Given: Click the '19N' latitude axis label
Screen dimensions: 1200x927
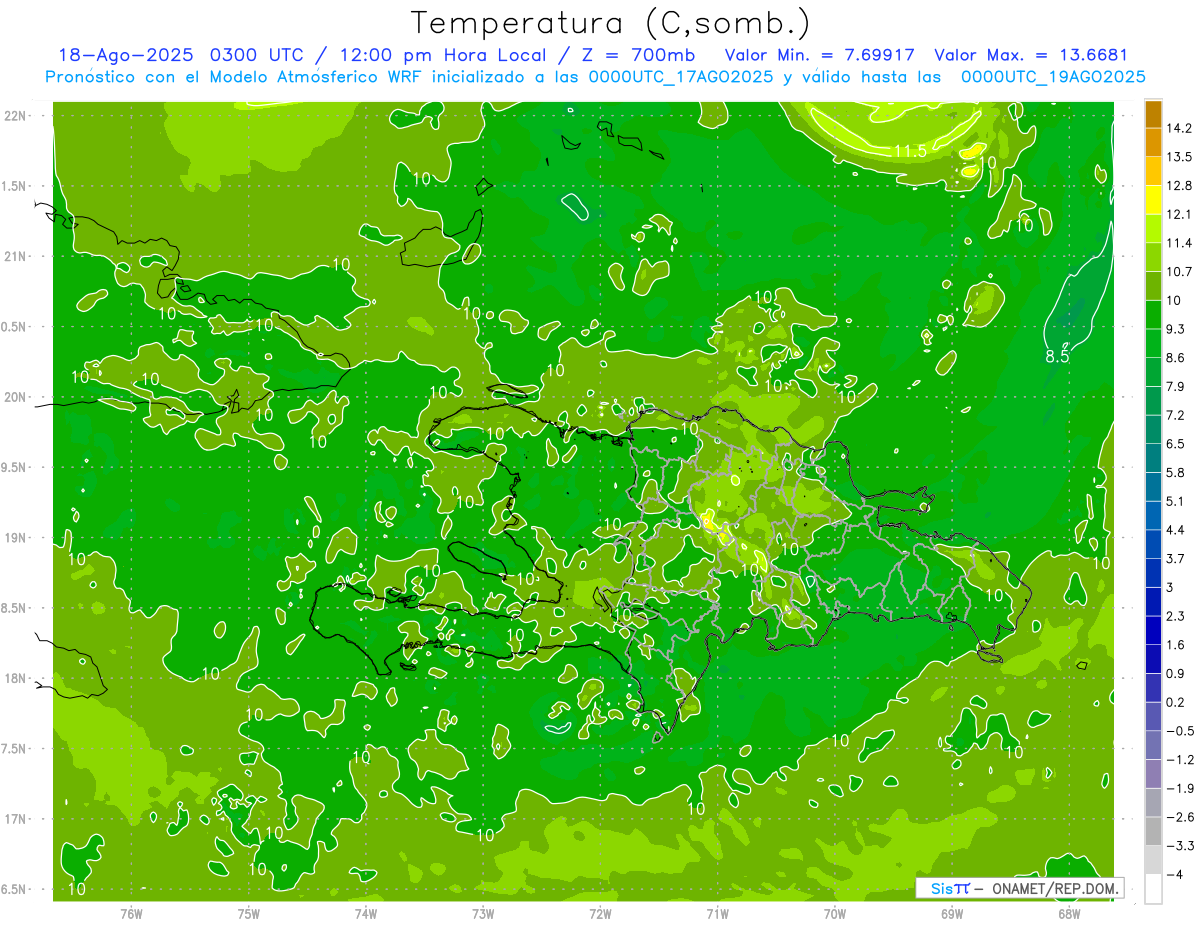Looking at the screenshot, I should click(14, 538).
